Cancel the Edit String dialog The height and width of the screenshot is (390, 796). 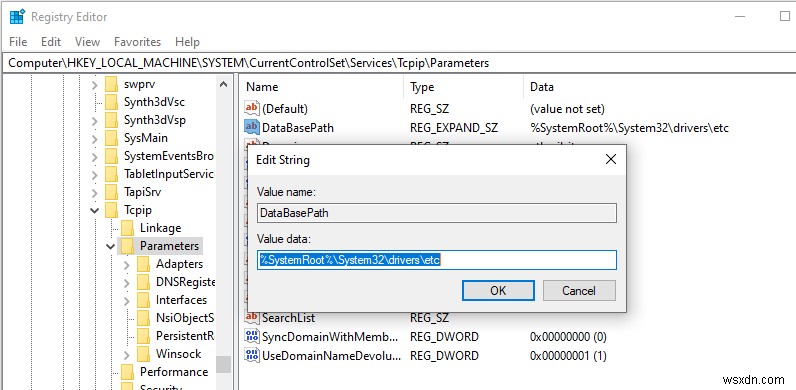pyautogui.click(x=579, y=290)
